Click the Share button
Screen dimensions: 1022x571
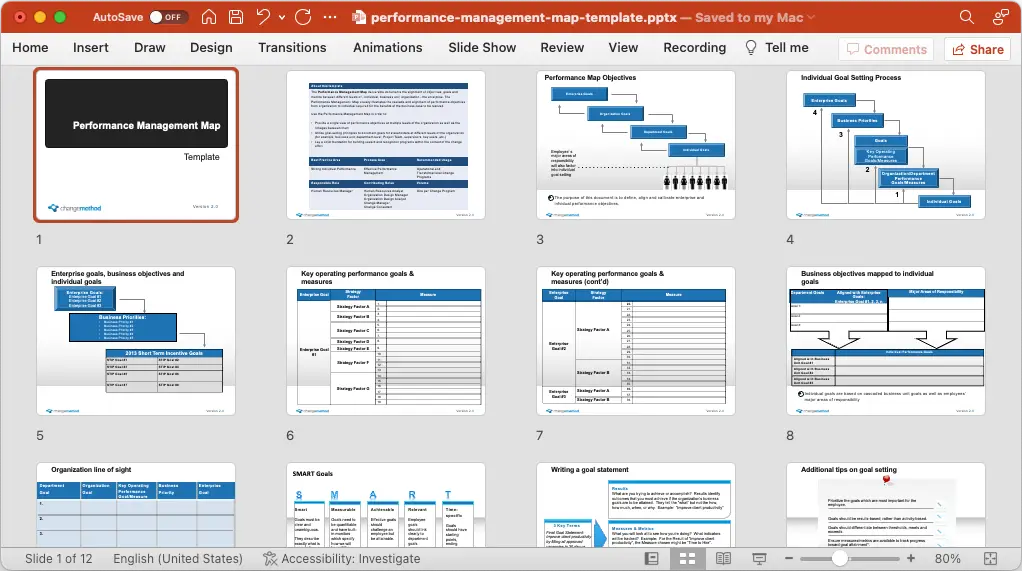tap(978, 50)
